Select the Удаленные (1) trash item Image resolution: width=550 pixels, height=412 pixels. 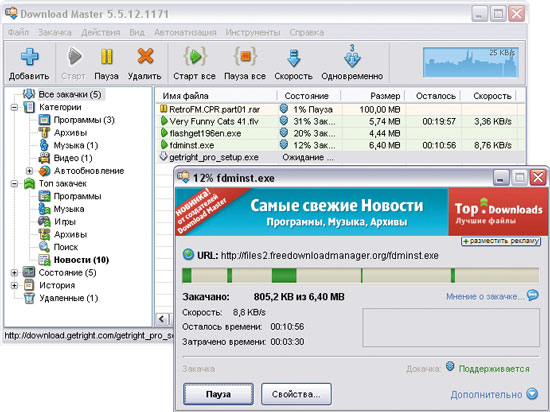[29, 298]
